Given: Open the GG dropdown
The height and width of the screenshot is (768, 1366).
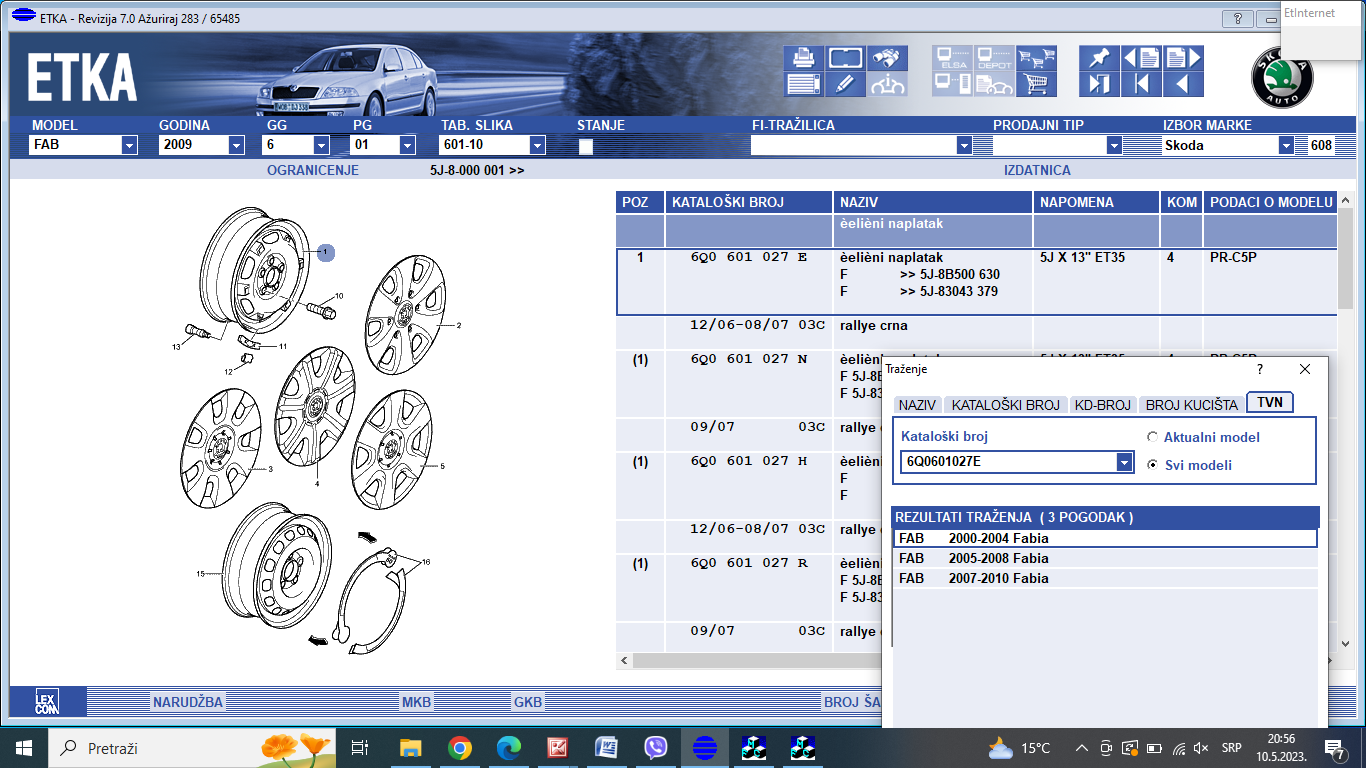Looking at the screenshot, I should click(x=321, y=145).
